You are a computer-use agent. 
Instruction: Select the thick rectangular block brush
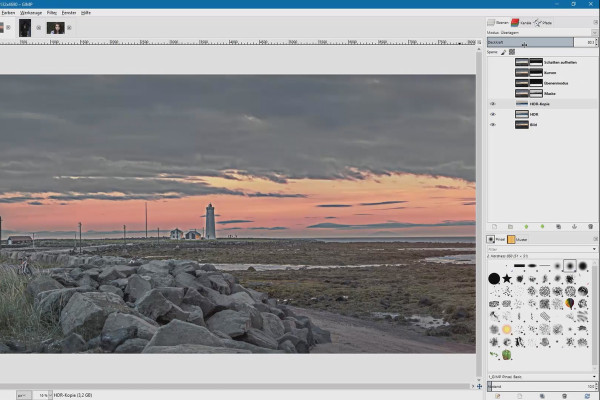click(x=519, y=266)
